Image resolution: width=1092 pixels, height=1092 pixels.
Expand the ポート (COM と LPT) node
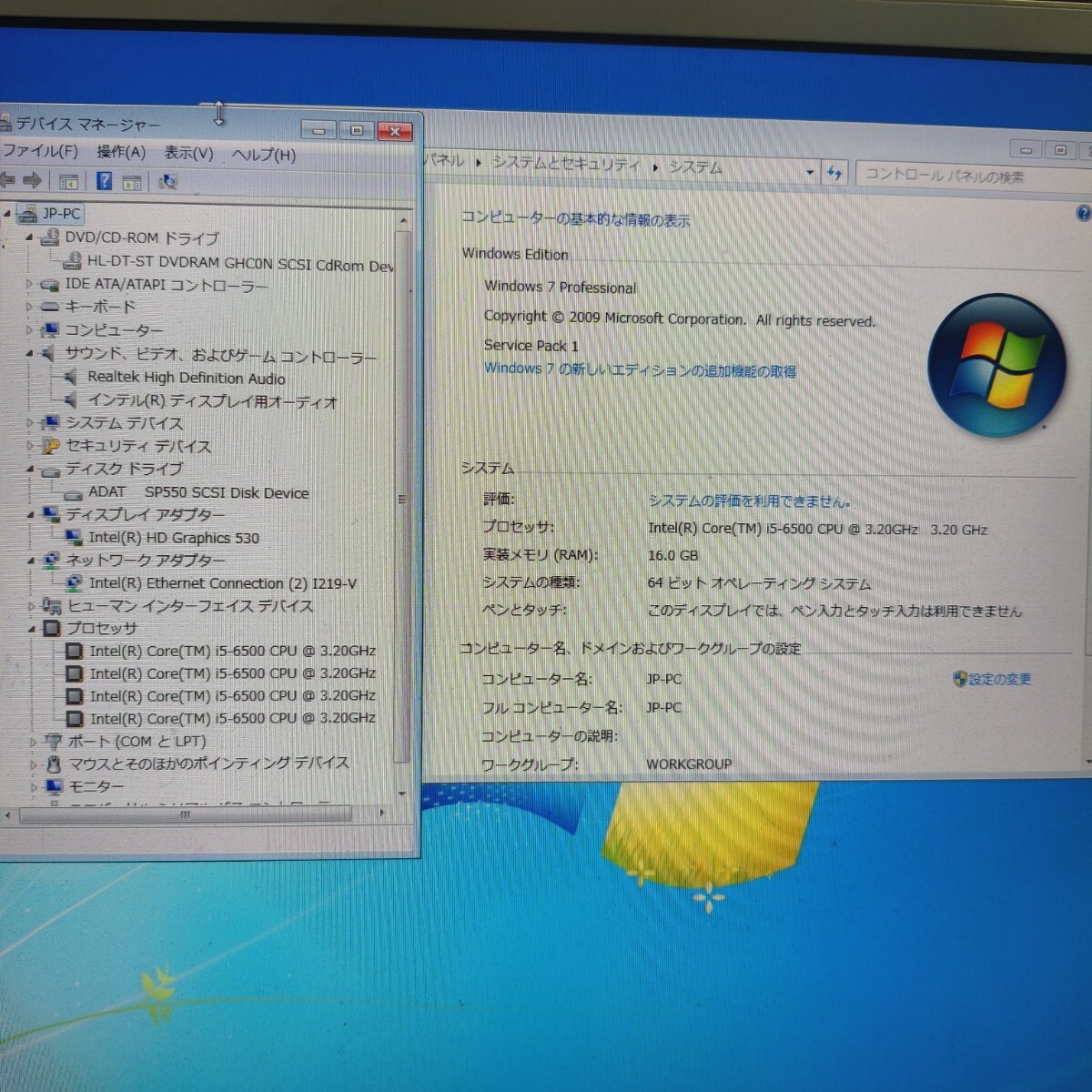coord(33,743)
